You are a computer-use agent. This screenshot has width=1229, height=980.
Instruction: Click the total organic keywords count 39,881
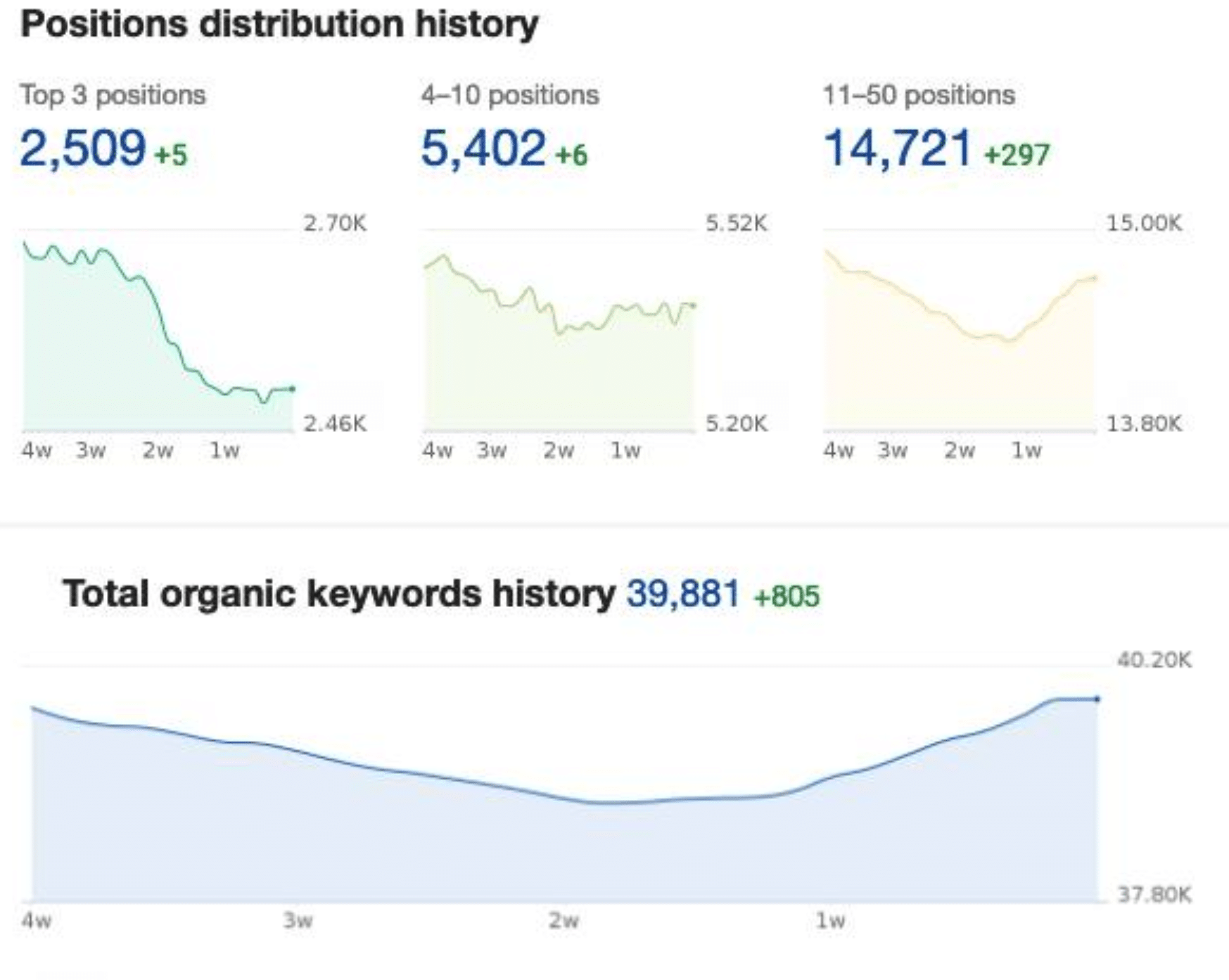(682, 594)
